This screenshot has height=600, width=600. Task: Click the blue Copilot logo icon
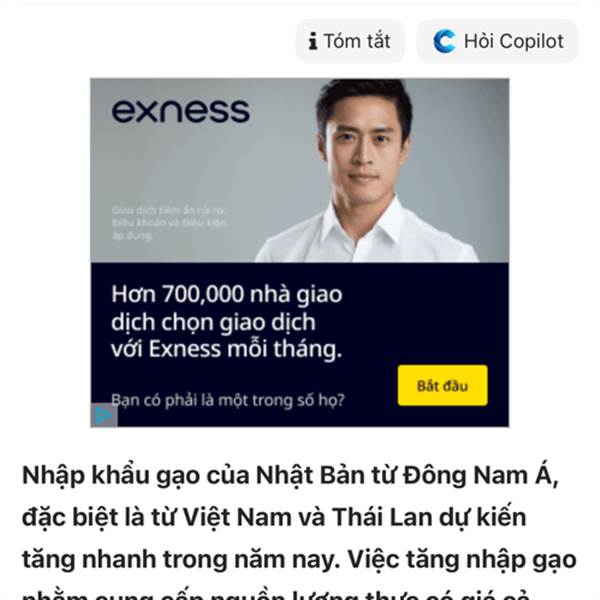click(x=444, y=41)
